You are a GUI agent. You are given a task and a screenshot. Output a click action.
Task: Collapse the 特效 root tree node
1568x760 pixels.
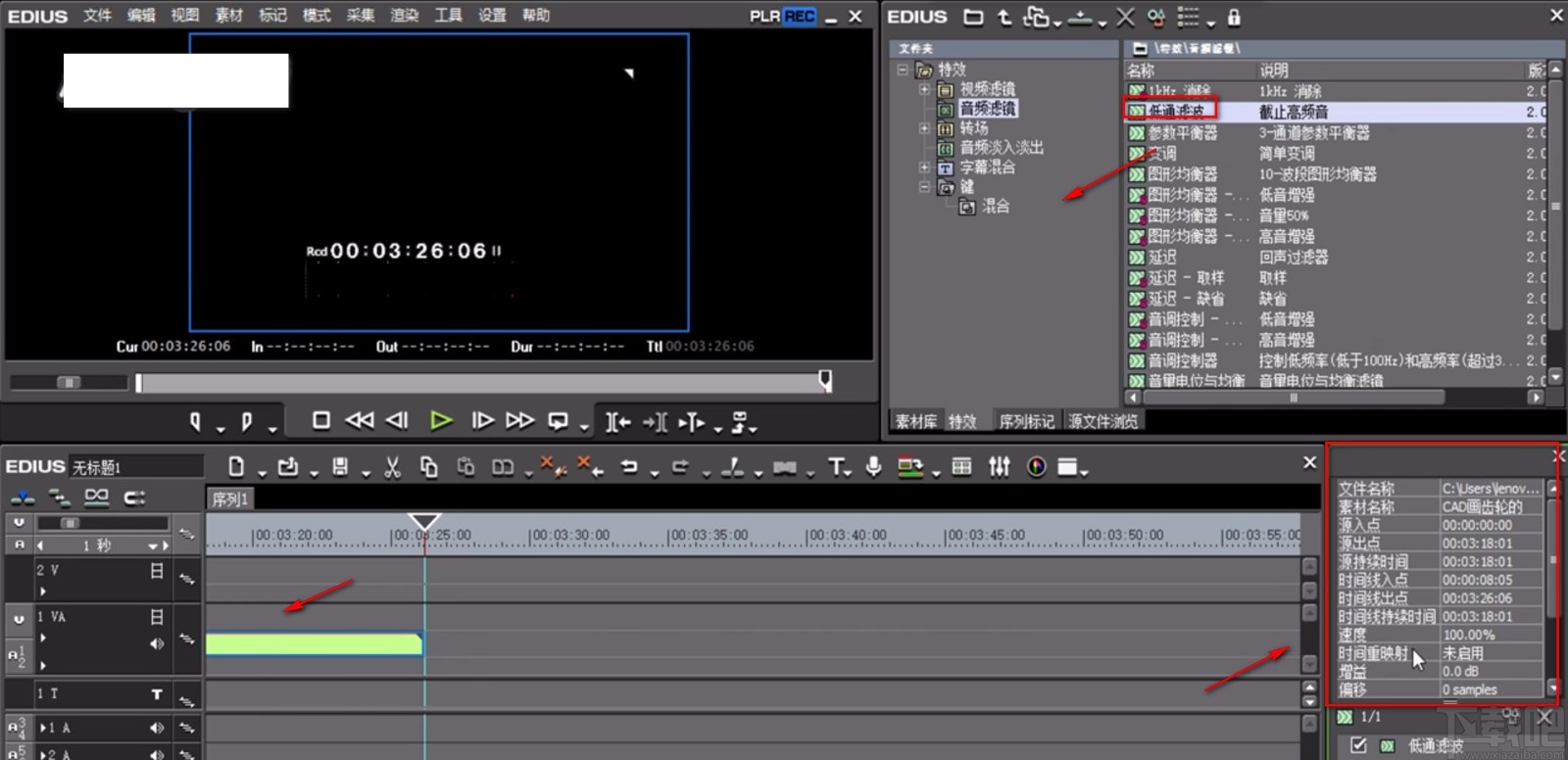pos(903,70)
